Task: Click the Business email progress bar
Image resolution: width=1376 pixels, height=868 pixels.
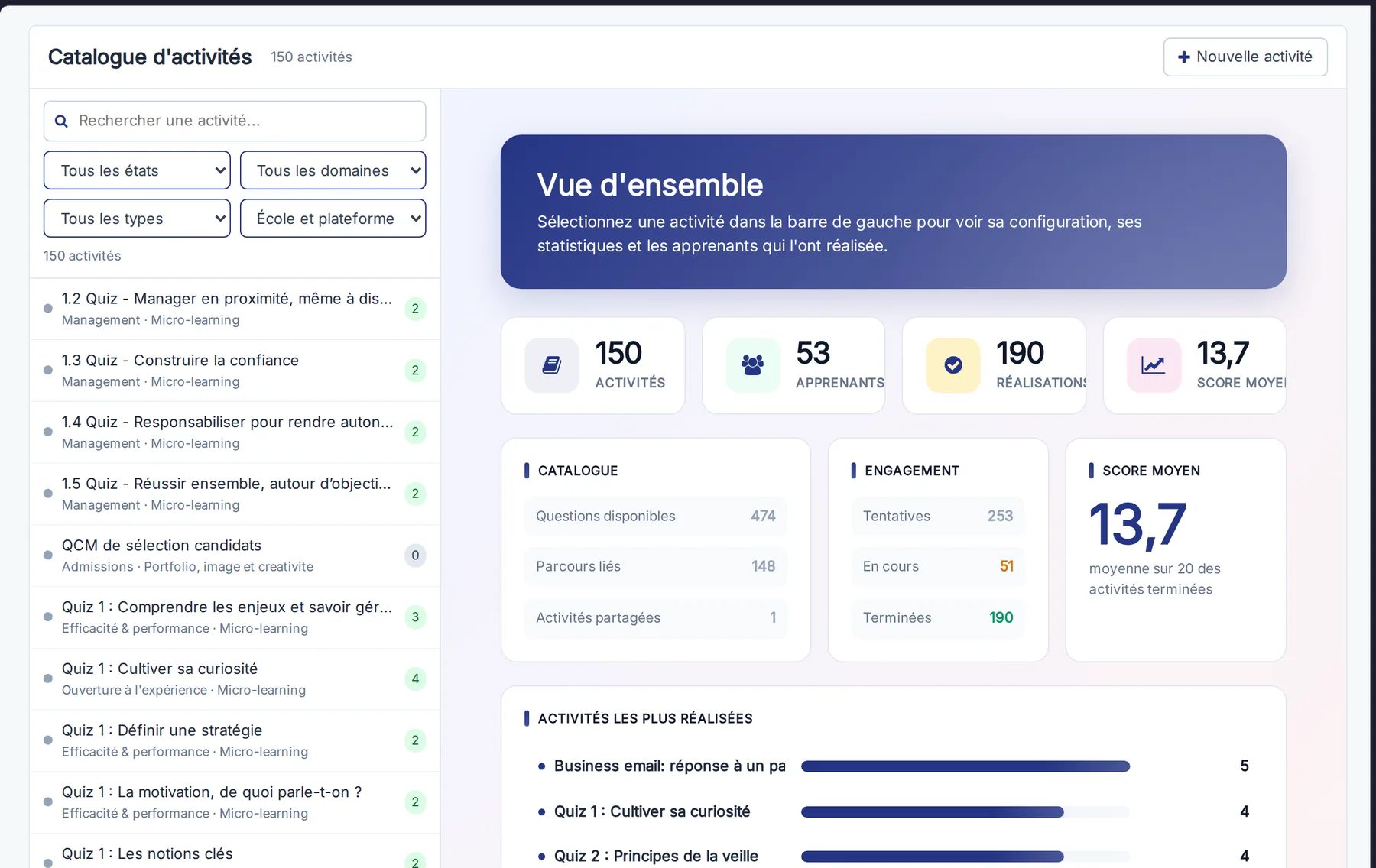Action: [x=965, y=766]
